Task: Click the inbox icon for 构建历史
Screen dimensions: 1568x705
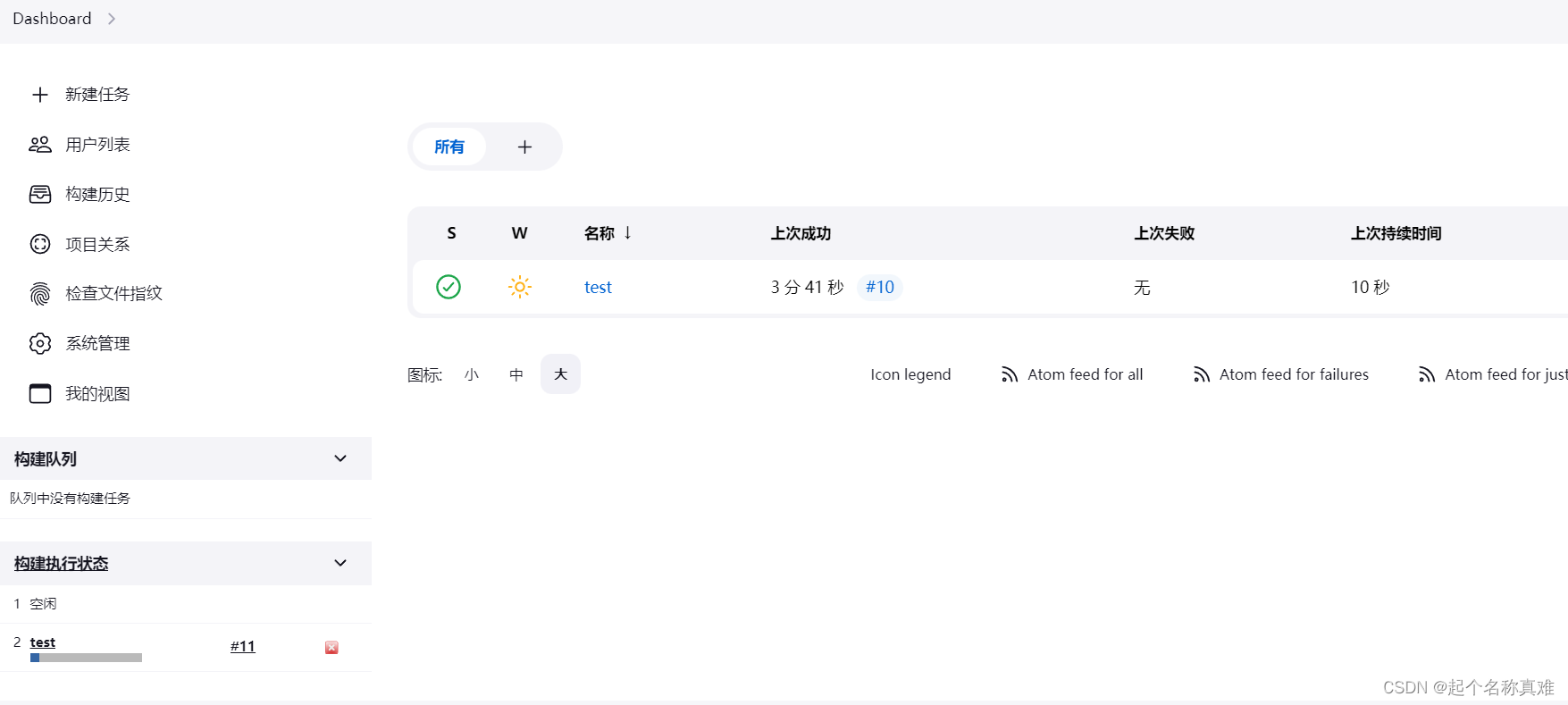Action: (40, 195)
